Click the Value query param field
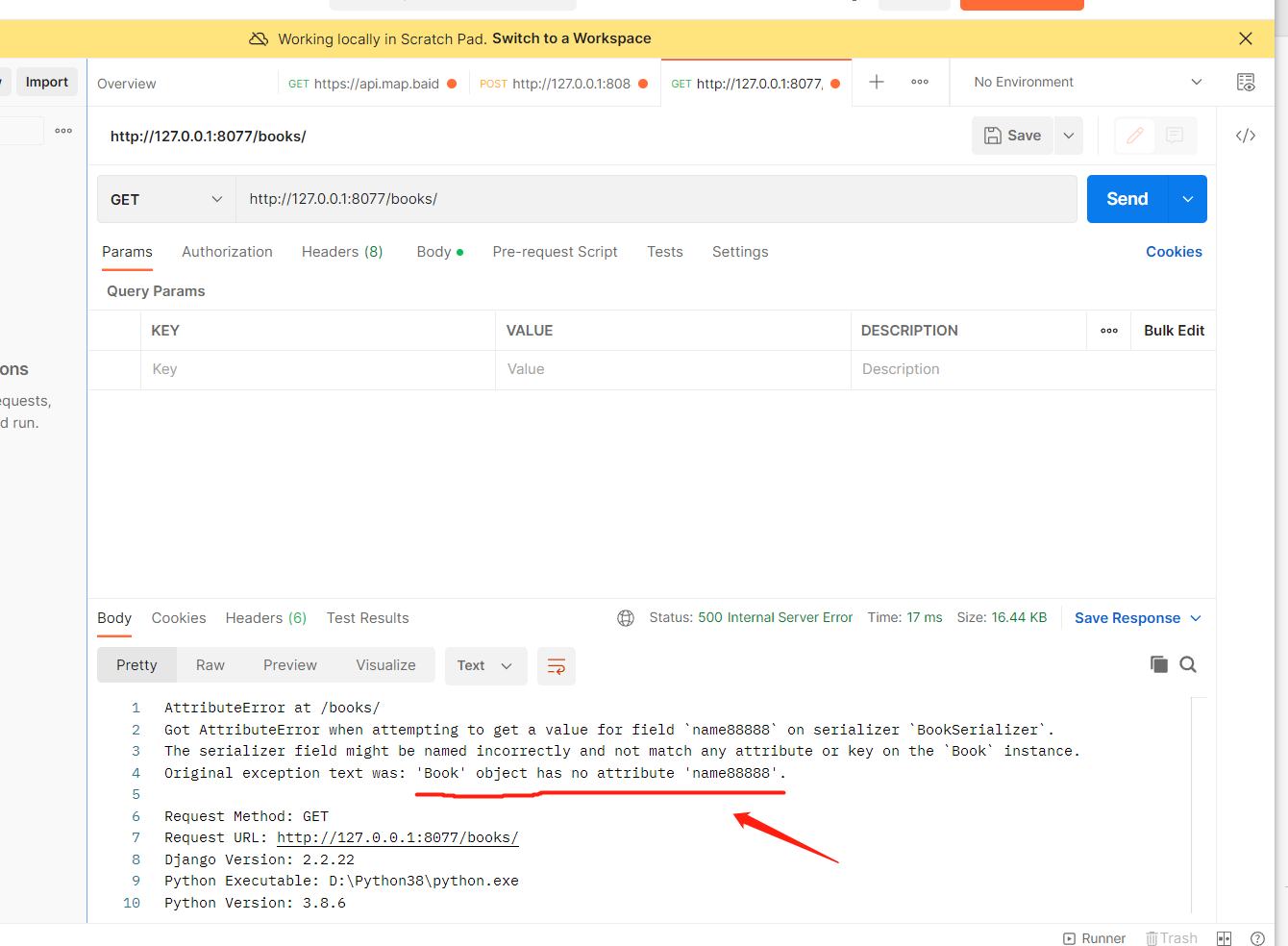Viewport: 1288px width, 946px height. [x=673, y=369]
